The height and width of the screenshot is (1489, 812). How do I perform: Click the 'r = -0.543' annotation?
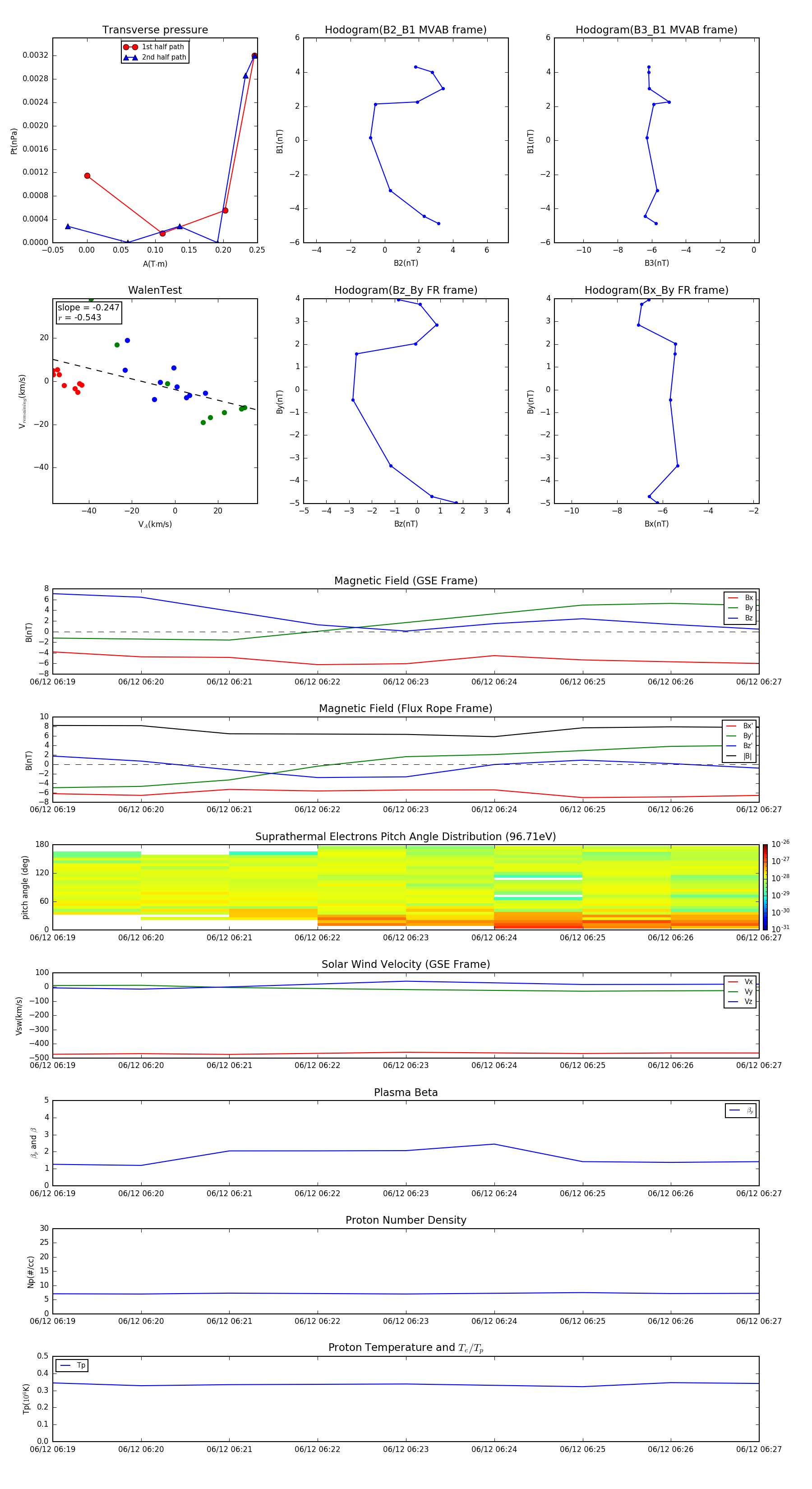[x=80, y=317]
